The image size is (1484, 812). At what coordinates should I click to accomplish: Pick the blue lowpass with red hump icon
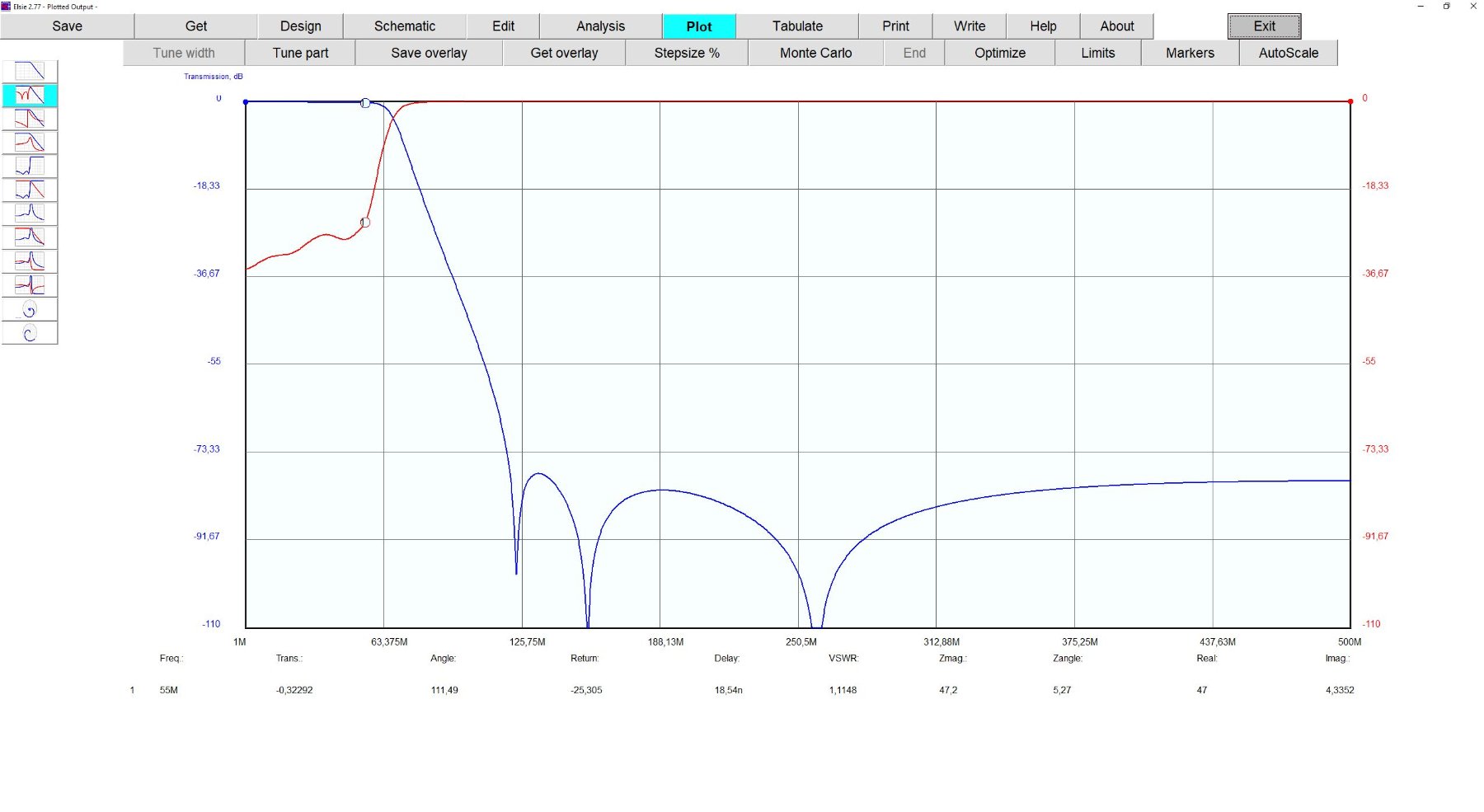(x=30, y=142)
